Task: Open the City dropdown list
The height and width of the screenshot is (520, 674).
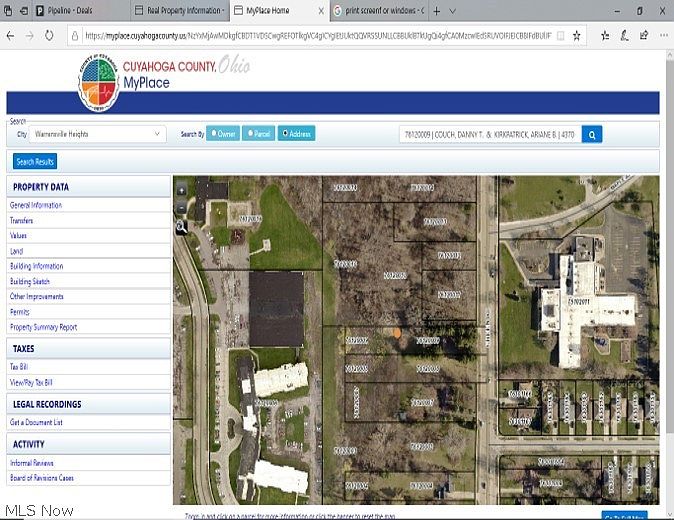Action: tap(98, 134)
